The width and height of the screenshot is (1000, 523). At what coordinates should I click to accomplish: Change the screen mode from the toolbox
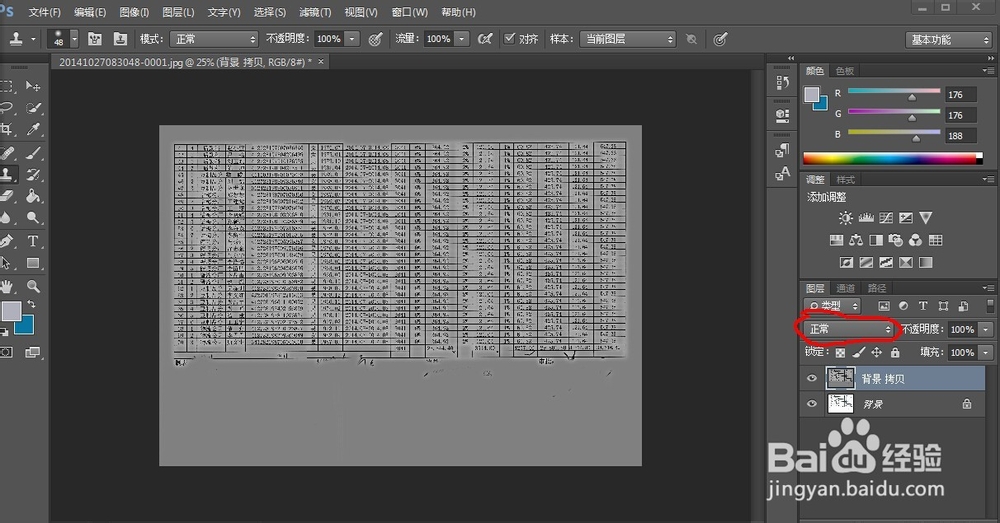click(x=32, y=352)
